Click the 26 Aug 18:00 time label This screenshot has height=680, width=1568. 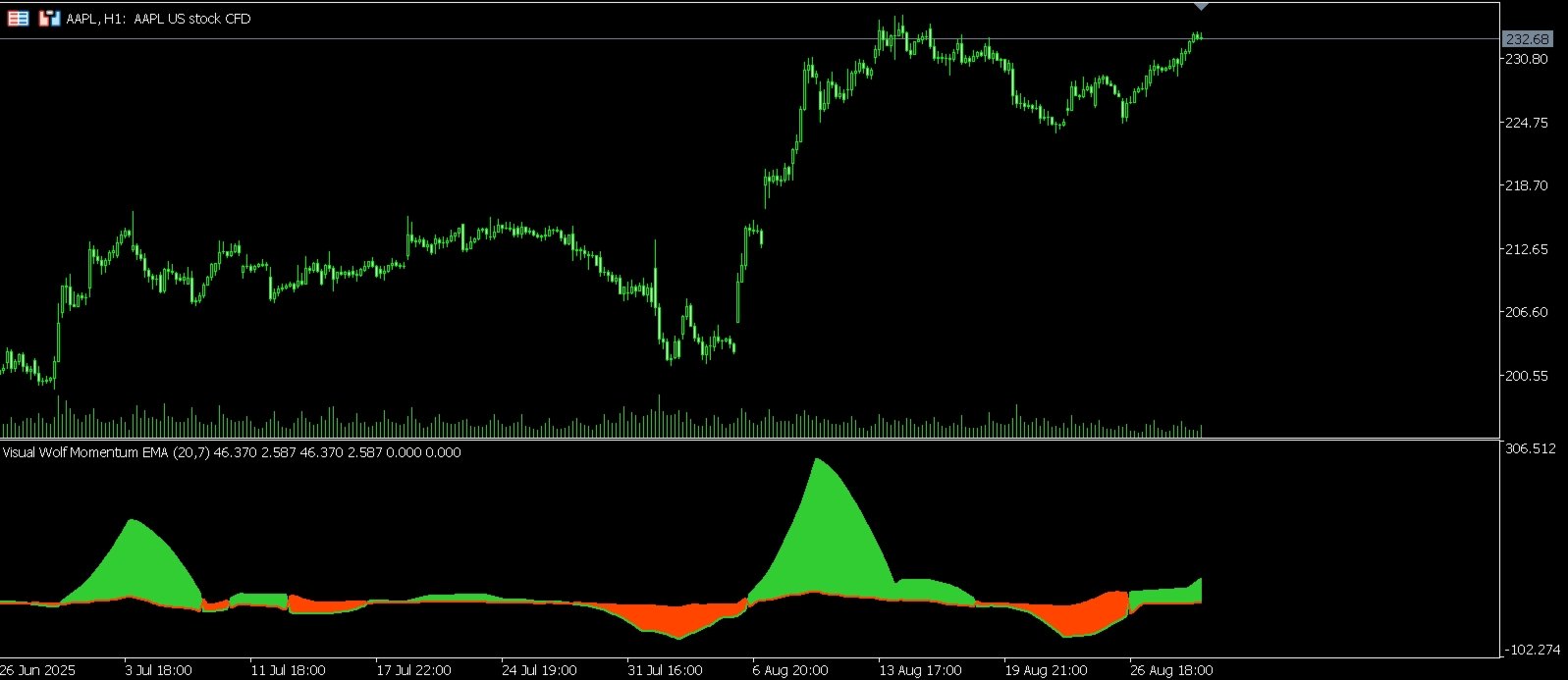[1172, 670]
